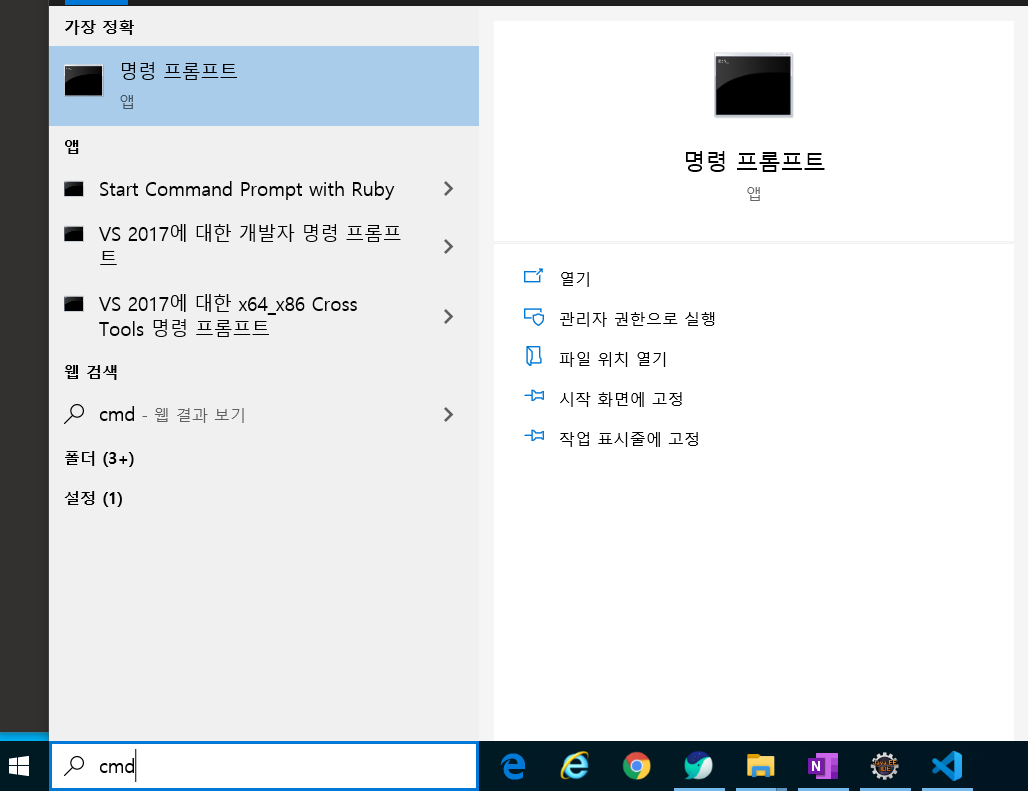Open Visual Studio Code from the taskbar

coord(947,765)
